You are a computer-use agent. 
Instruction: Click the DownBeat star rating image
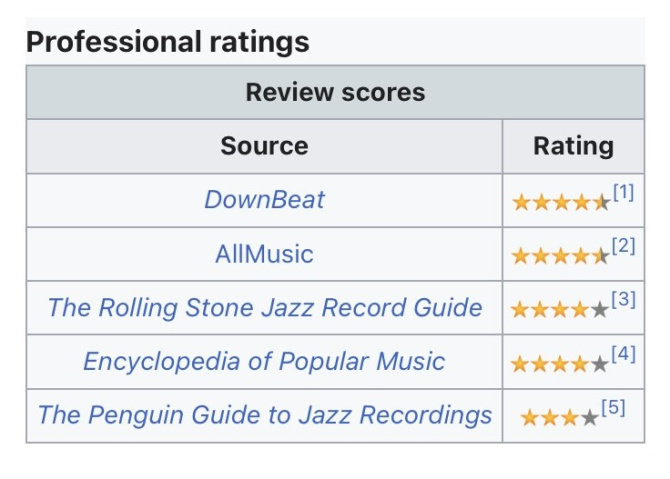(561, 203)
